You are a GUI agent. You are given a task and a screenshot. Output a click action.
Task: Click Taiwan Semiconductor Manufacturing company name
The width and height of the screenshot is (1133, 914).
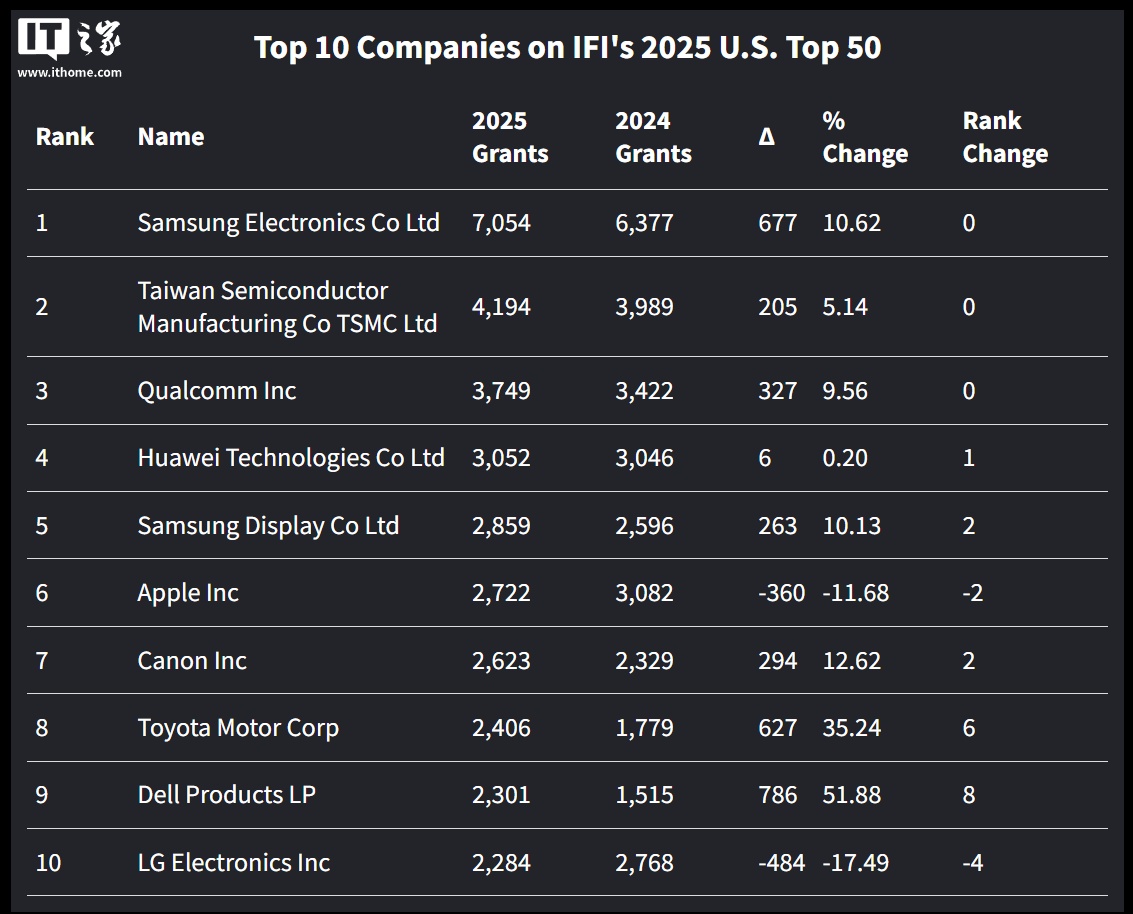click(x=287, y=307)
